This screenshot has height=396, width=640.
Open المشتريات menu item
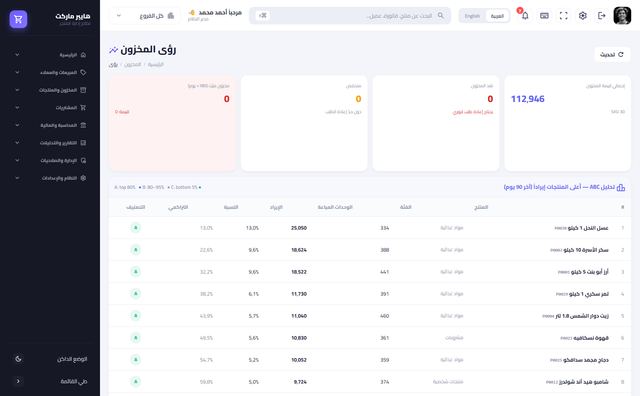point(50,108)
